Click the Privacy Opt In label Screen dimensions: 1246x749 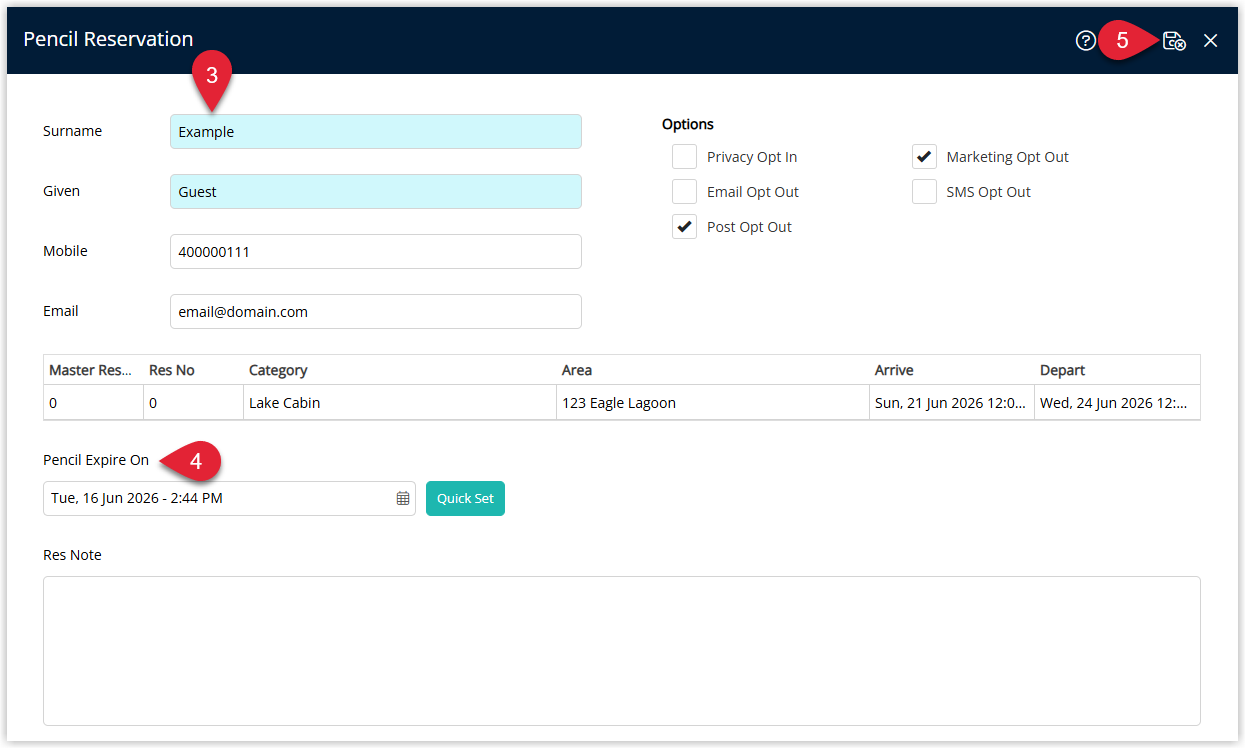[x=752, y=157]
